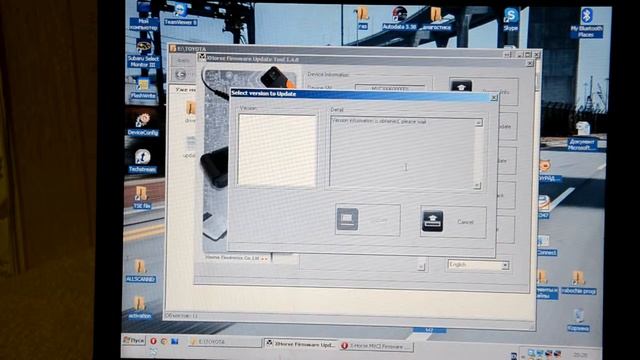
Task: Launch the FlashWrite desktop shortcut
Action: (x=143, y=89)
